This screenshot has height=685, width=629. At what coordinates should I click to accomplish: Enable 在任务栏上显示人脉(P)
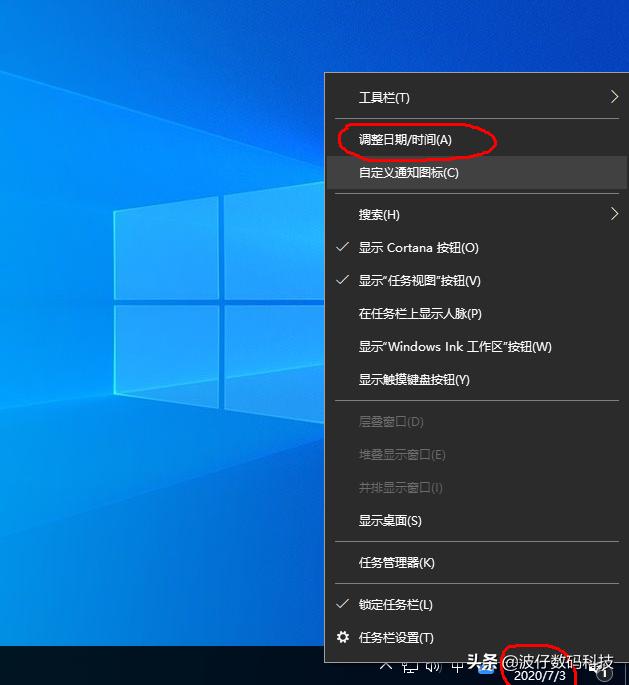pyautogui.click(x=476, y=314)
